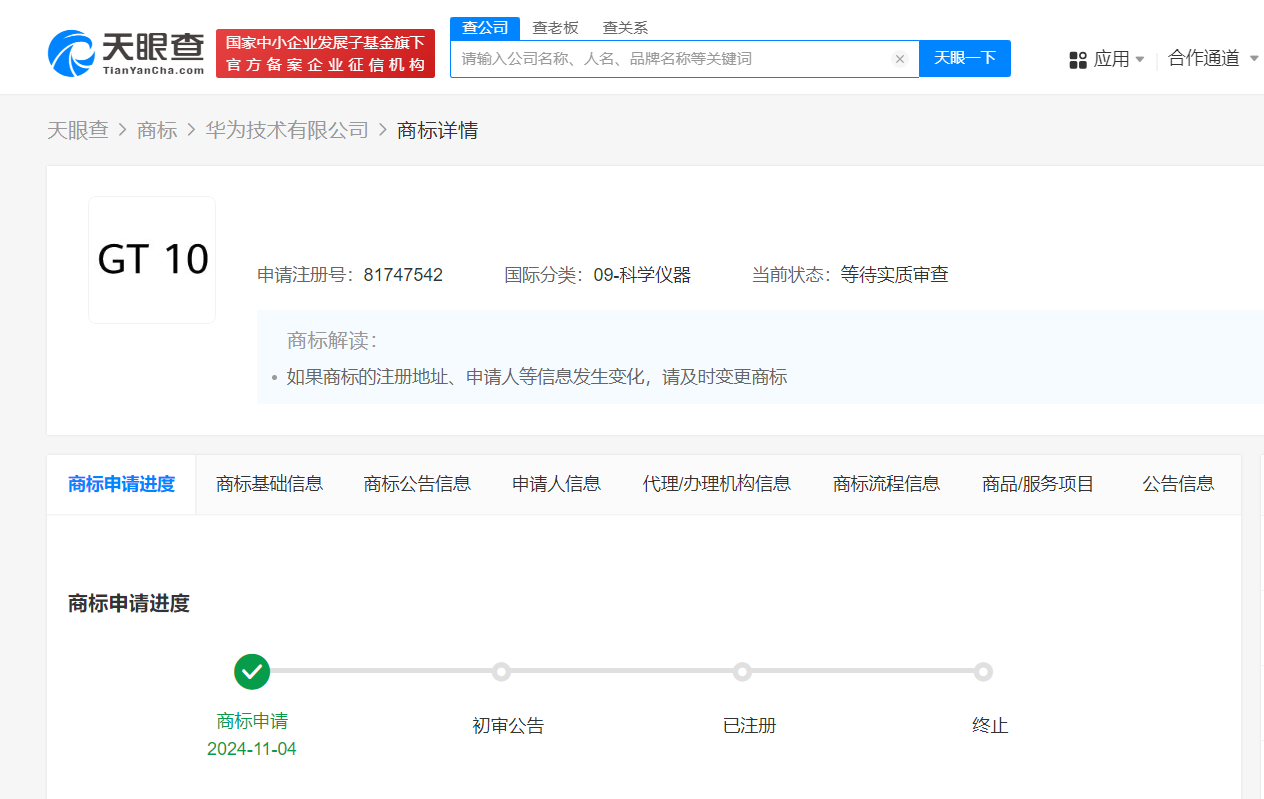Switch to the 查关系 search tab

625,28
